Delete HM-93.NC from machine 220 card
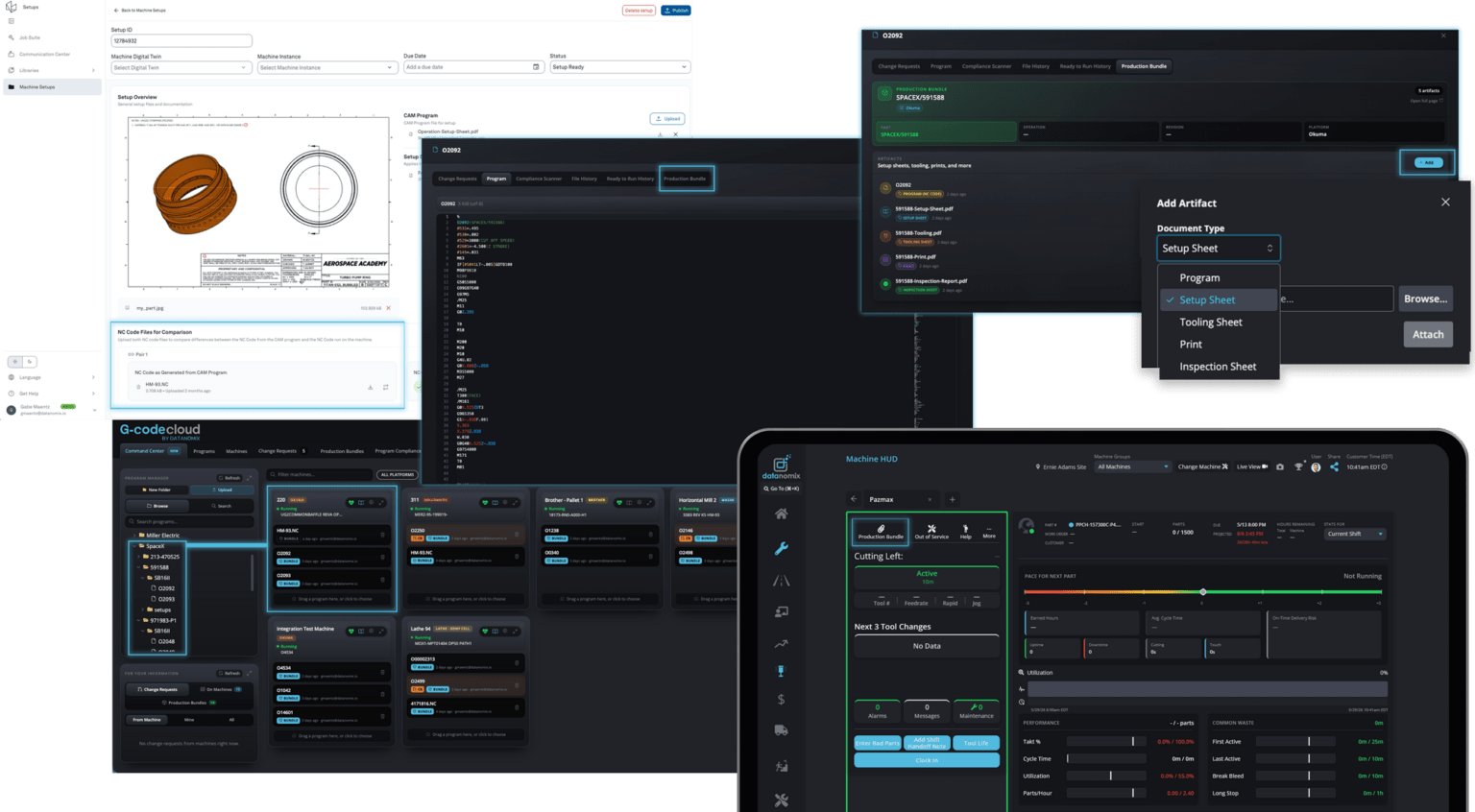This screenshot has height=812, width=1475. (382, 534)
